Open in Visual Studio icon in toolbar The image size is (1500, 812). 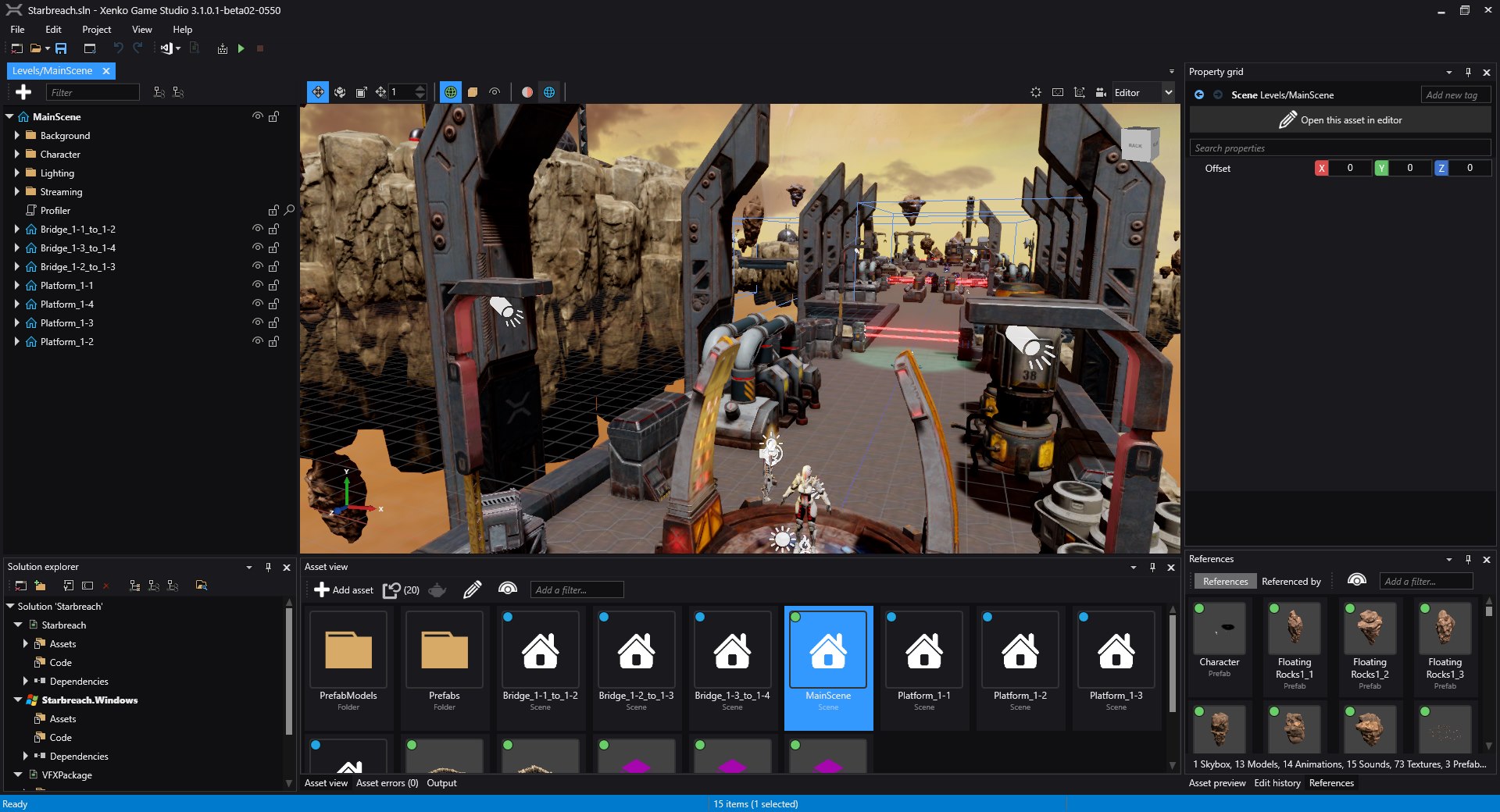tap(166, 48)
